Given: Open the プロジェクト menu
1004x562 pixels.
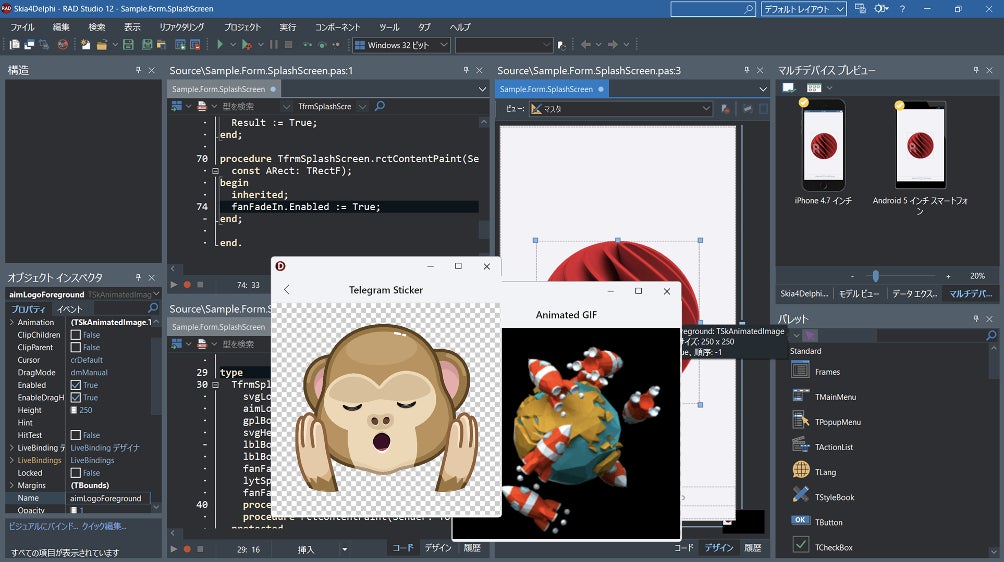Looking at the screenshot, I should tap(242, 27).
